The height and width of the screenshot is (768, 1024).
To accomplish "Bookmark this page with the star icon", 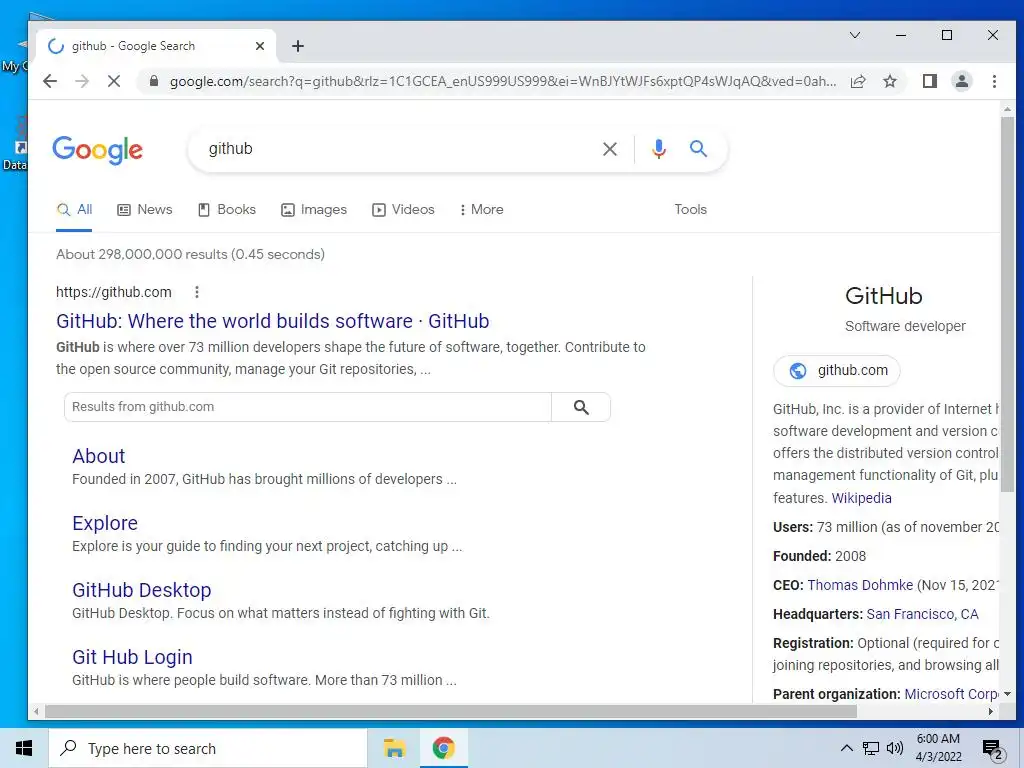I will pos(889,81).
